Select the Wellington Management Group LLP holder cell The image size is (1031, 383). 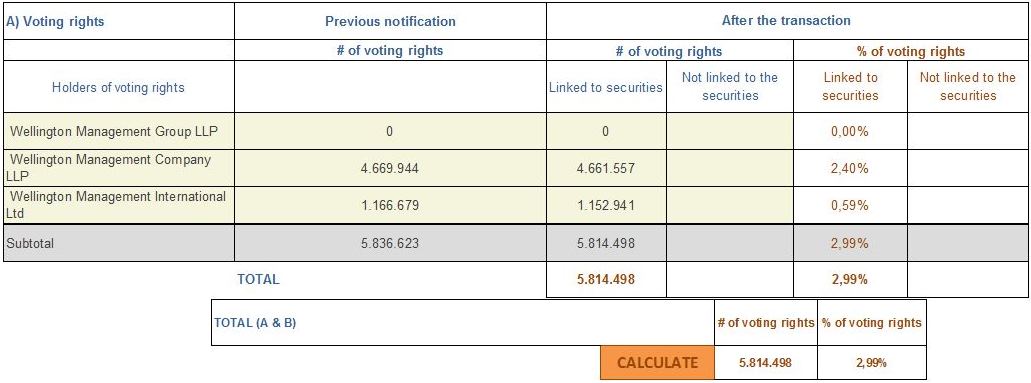click(x=119, y=131)
